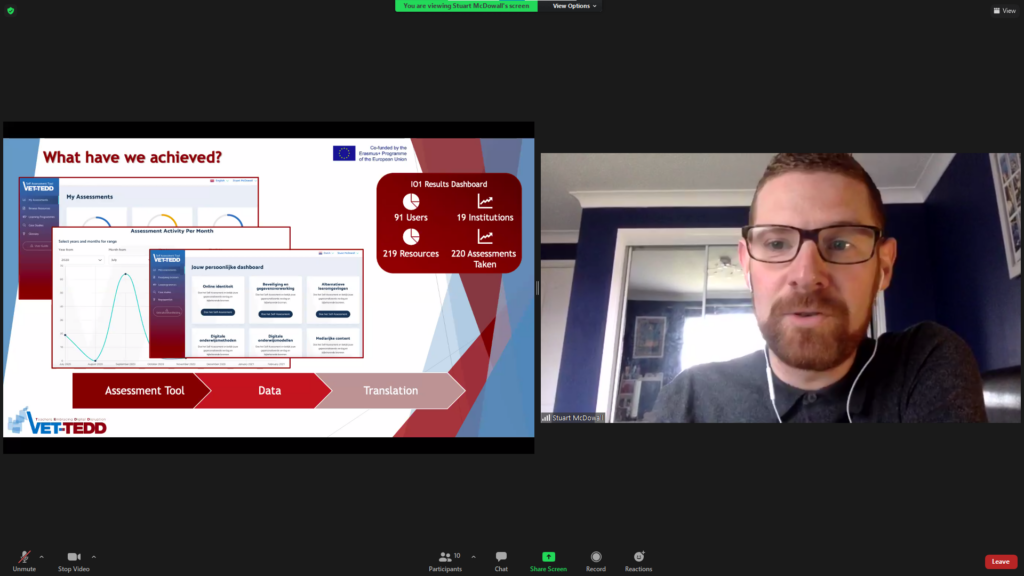Click the 'Stuart McDowall' name label
Screen dimensions: 1024x576
point(576,418)
